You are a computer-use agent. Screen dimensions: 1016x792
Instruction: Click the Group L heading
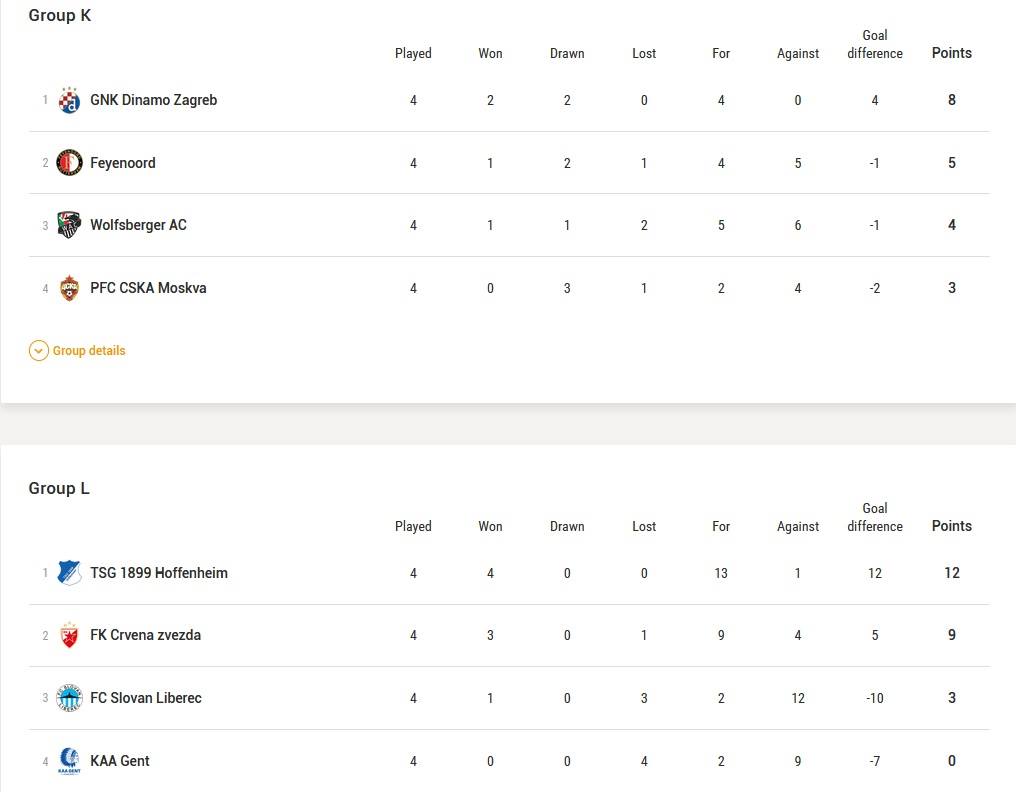tap(59, 488)
